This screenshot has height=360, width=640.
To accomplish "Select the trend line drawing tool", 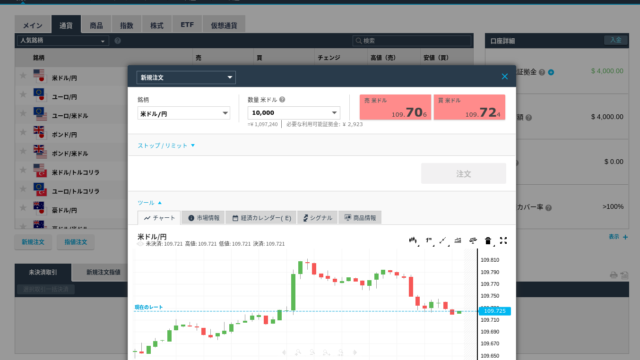I will [x=443, y=241].
